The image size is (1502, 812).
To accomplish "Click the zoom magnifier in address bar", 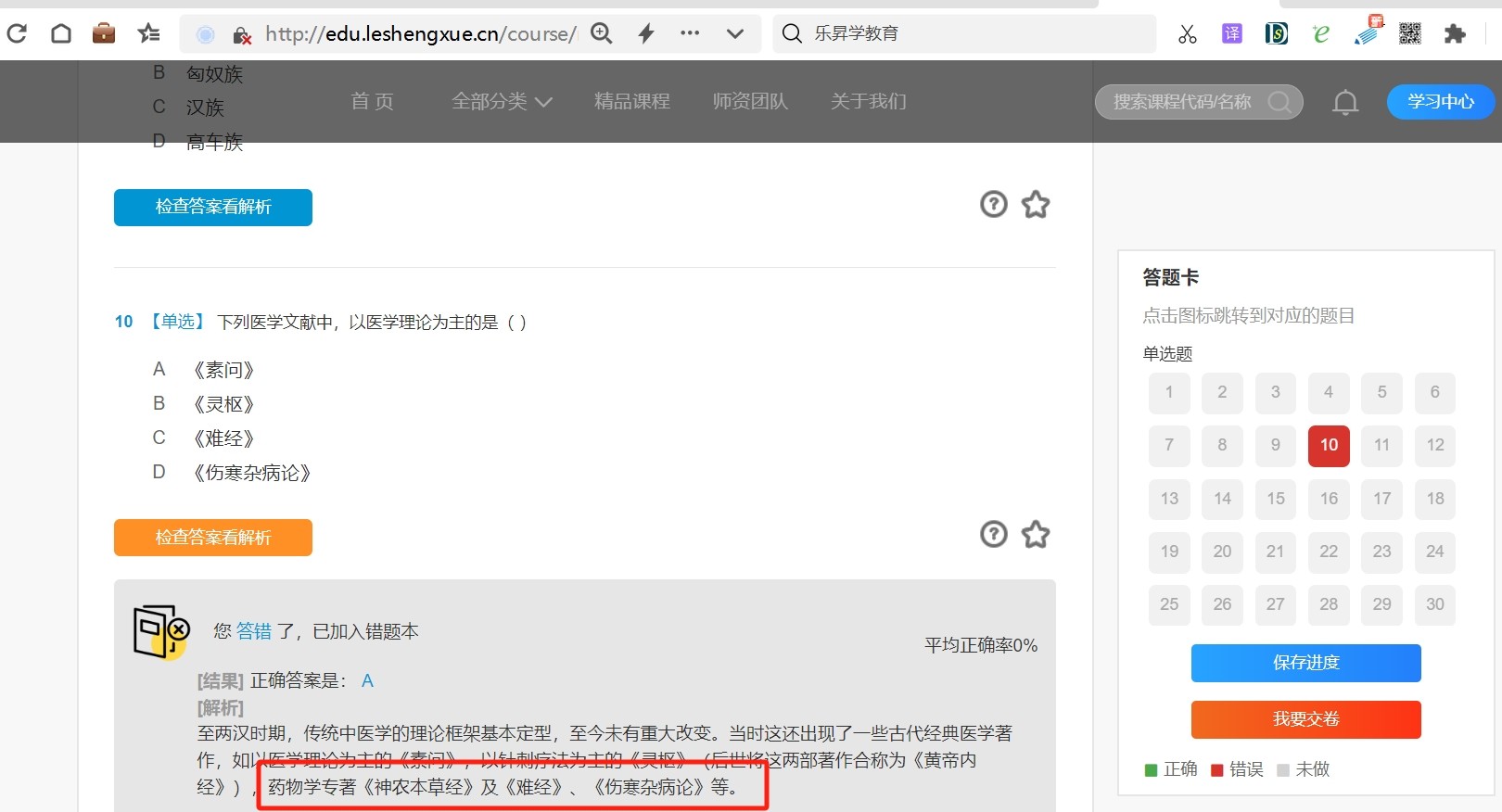I will pos(602,34).
